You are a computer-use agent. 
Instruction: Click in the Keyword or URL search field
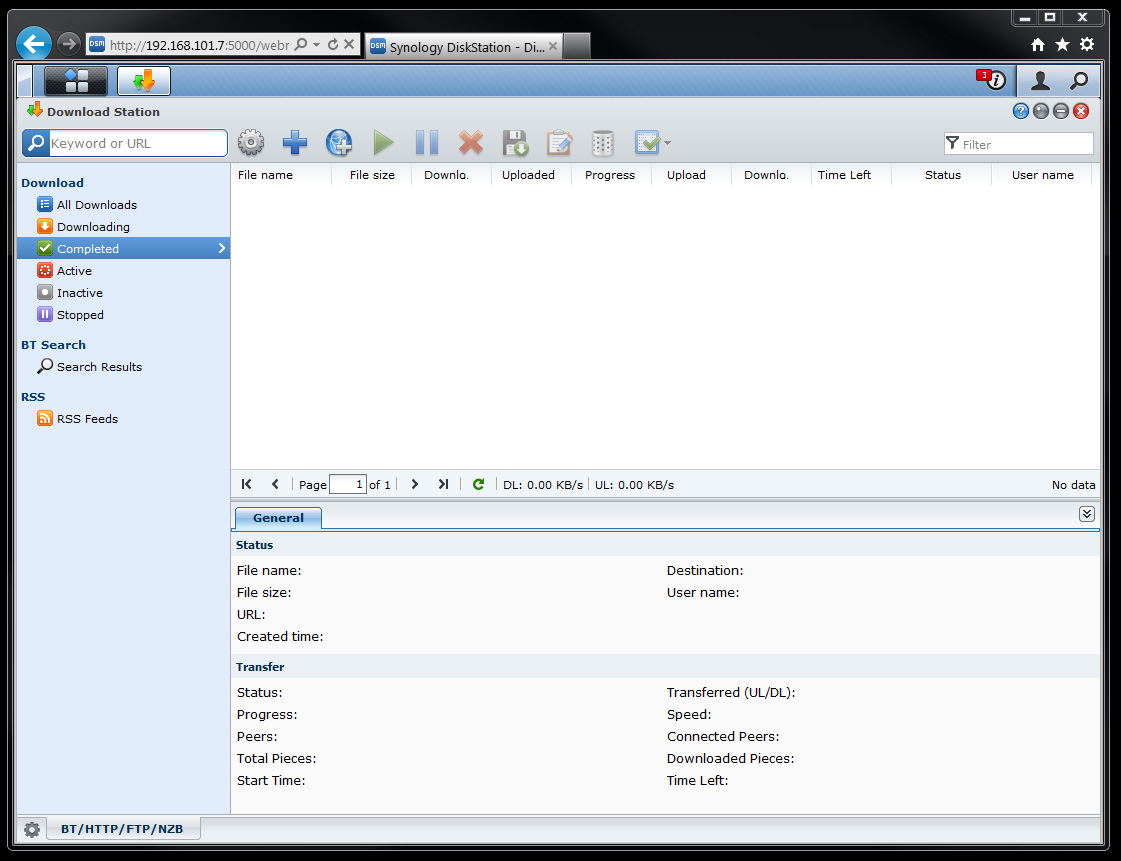(138, 143)
